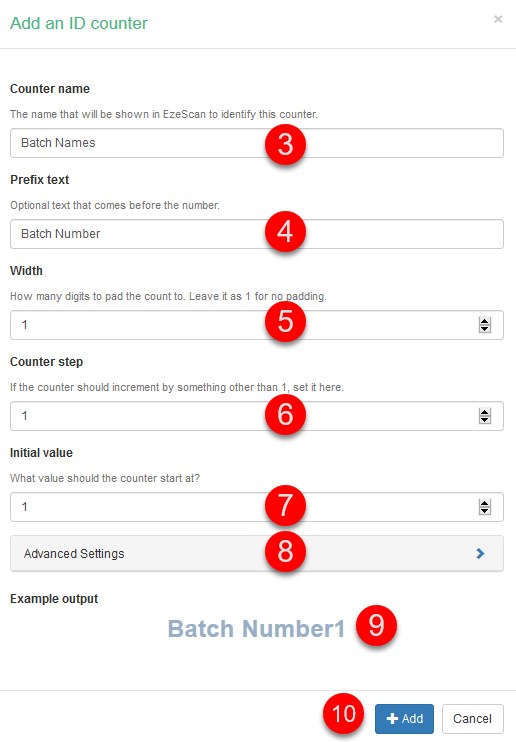Click the Add button
The height and width of the screenshot is (742, 516).
coord(404,719)
